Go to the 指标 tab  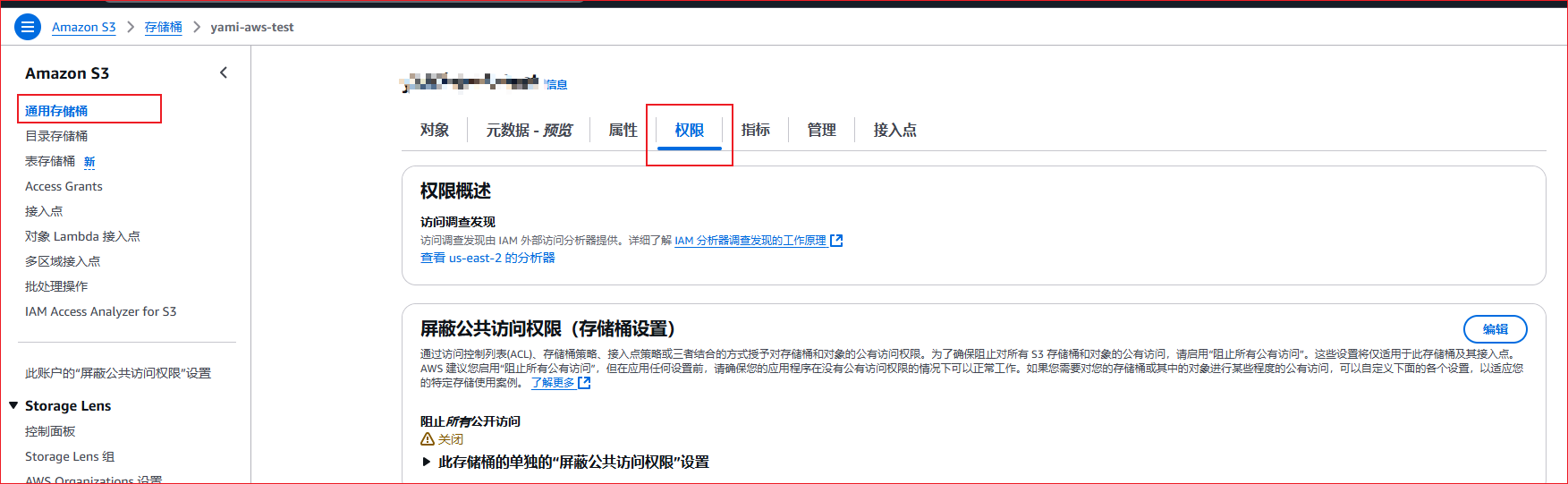click(755, 130)
